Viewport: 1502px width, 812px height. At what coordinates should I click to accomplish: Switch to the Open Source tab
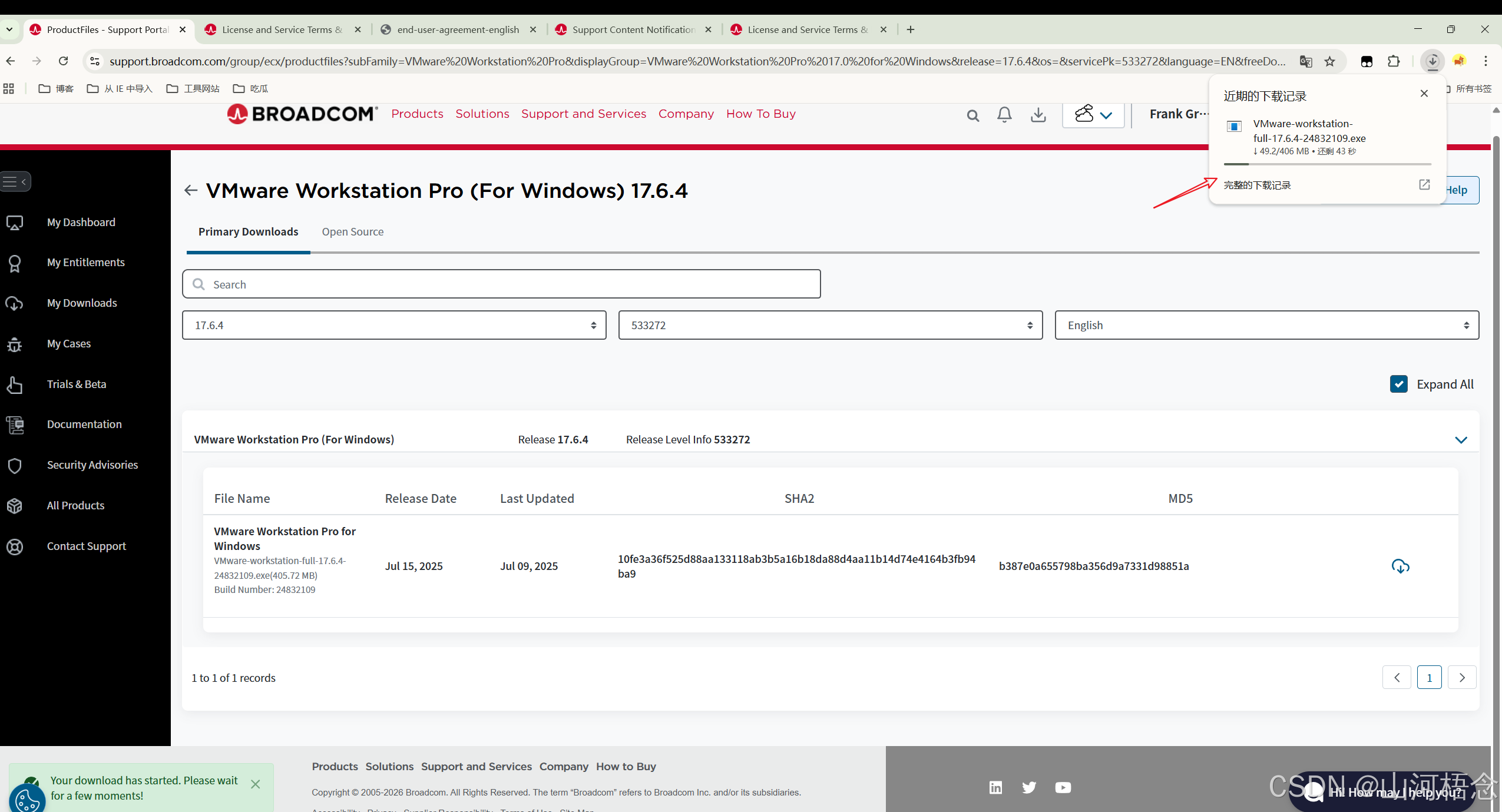352,231
